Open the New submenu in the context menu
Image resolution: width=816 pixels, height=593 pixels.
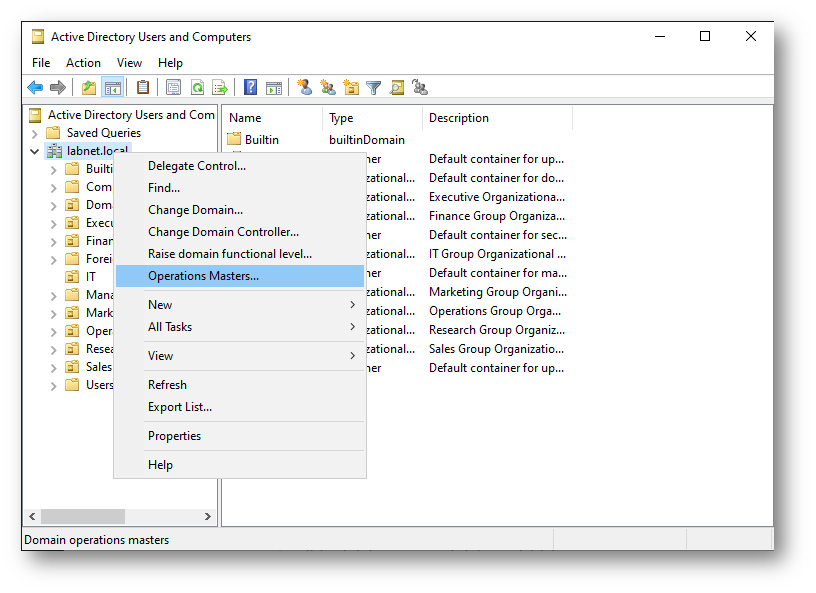coord(240,305)
